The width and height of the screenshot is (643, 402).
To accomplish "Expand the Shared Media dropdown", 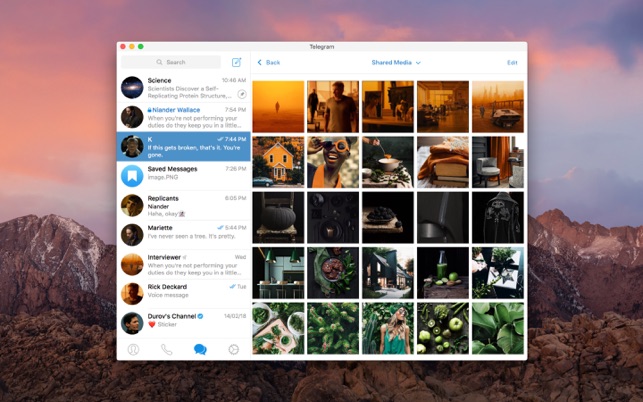I will coord(396,62).
